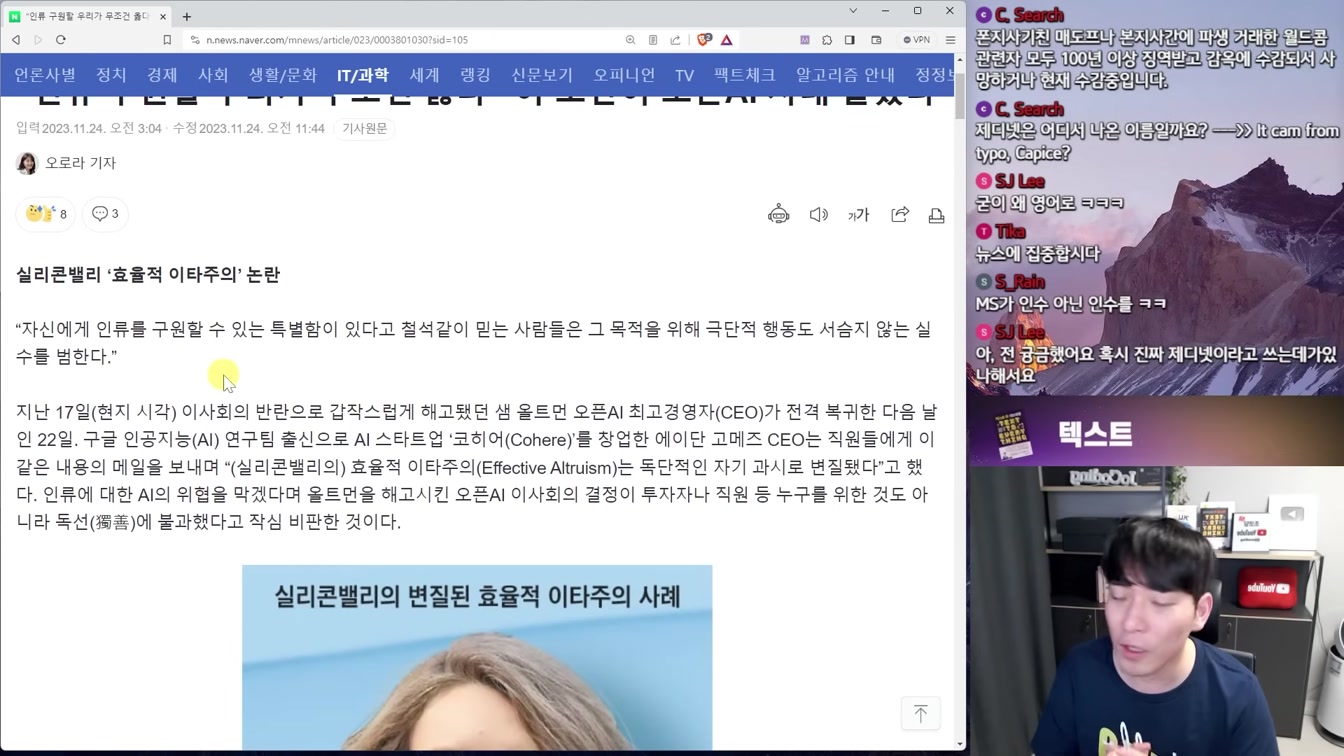
Task: Click the subtitle 실리콘밸리 '효율적 이타주의' 논란
Action: [148, 275]
